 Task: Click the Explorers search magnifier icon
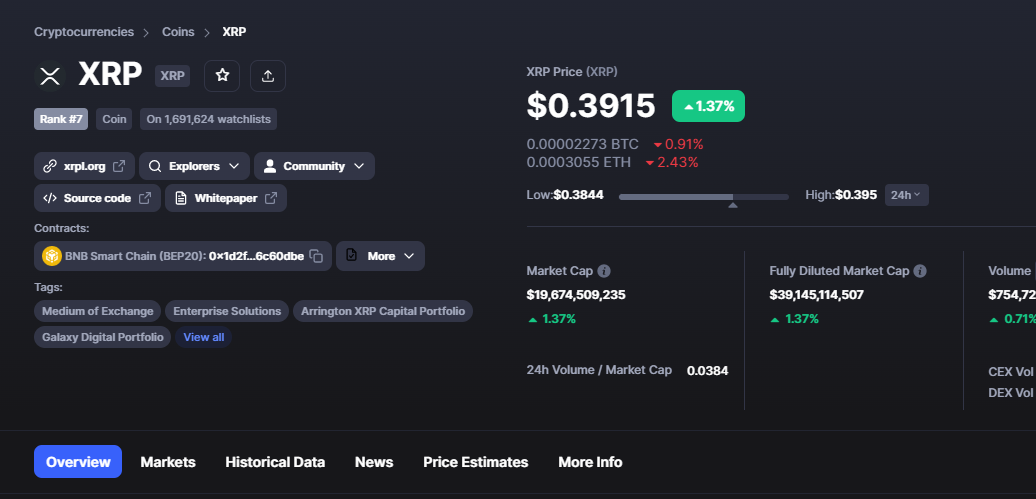pyautogui.click(x=155, y=166)
